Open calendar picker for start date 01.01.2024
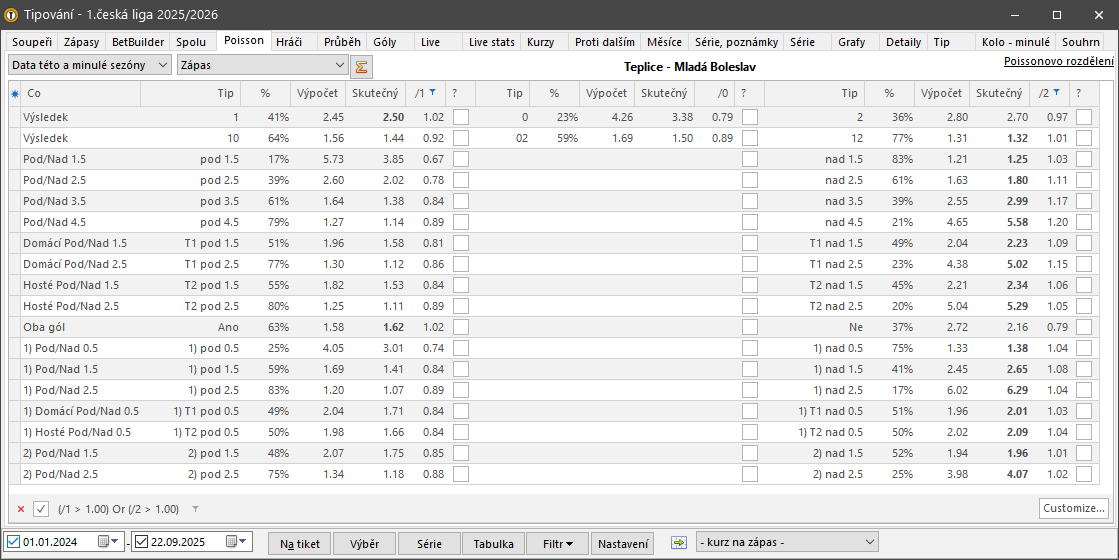This screenshot has height=560, width=1119. click(x=105, y=542)
